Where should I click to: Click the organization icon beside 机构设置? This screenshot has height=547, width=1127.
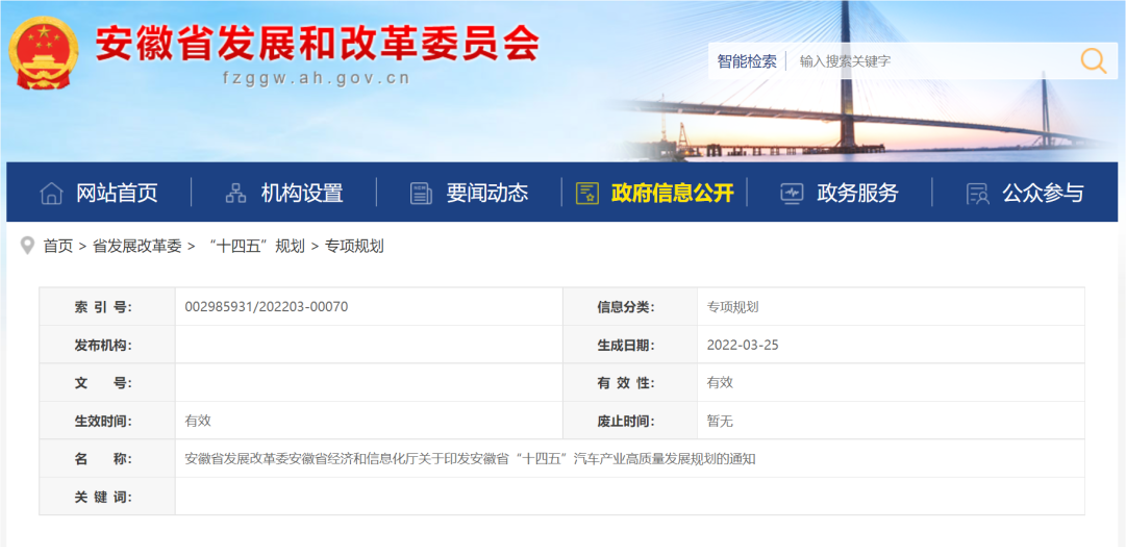point(236,193)
